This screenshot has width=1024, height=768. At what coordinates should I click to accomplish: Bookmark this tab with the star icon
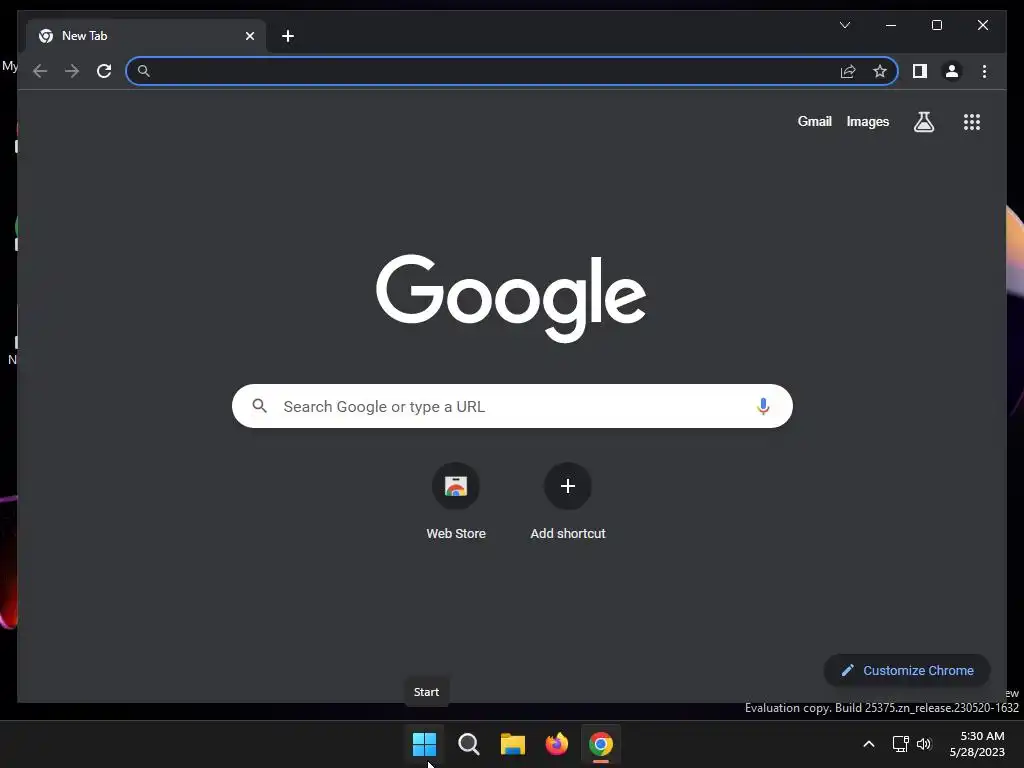coord(880,71)
